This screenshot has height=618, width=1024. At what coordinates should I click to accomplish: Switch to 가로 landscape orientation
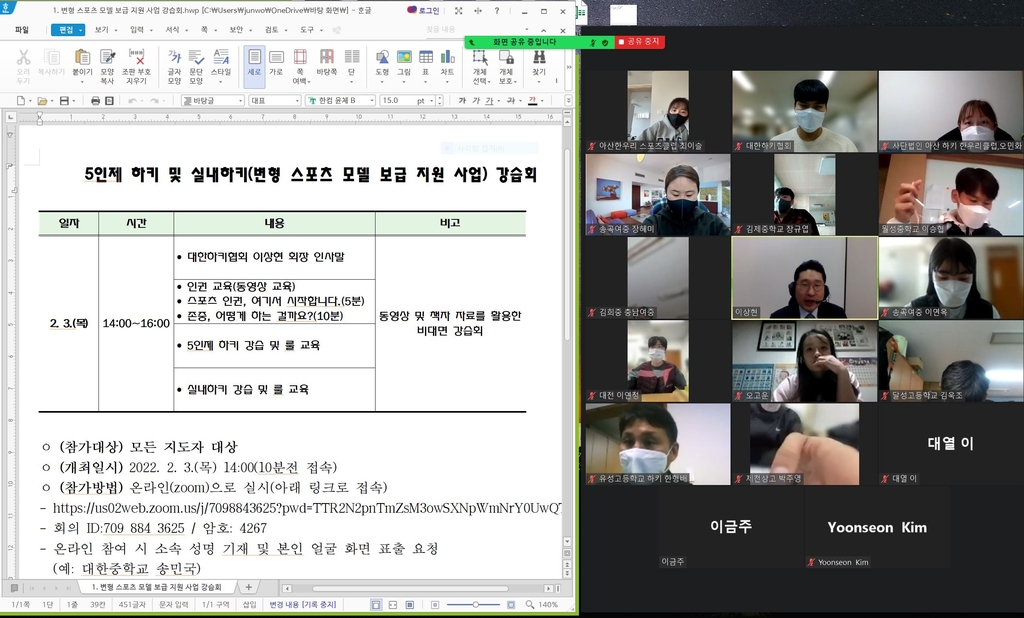point(276,62)
